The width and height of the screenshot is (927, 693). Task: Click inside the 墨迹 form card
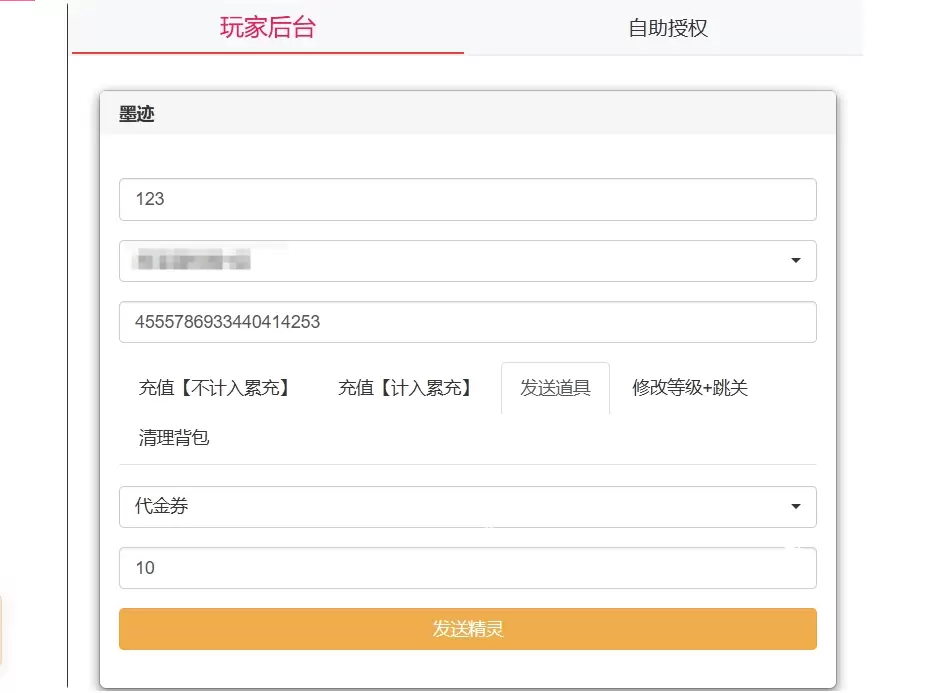466,465
